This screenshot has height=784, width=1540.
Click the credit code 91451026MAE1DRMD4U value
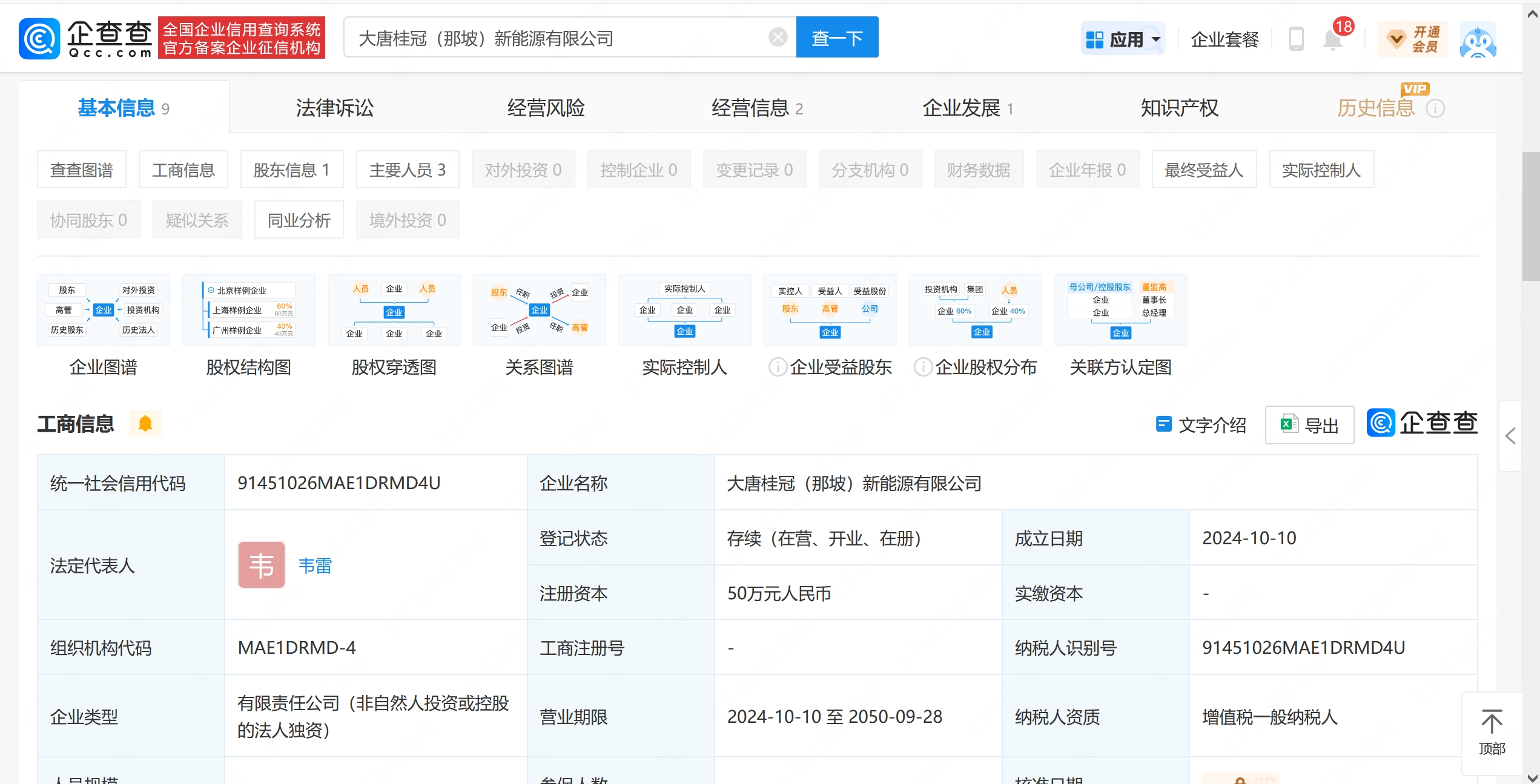point(339,483)
